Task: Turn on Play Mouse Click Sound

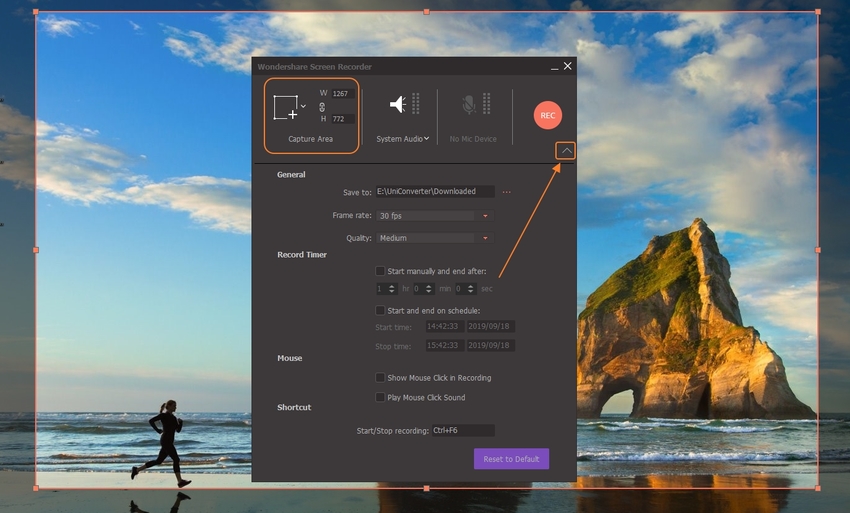Action: [380, 398]
